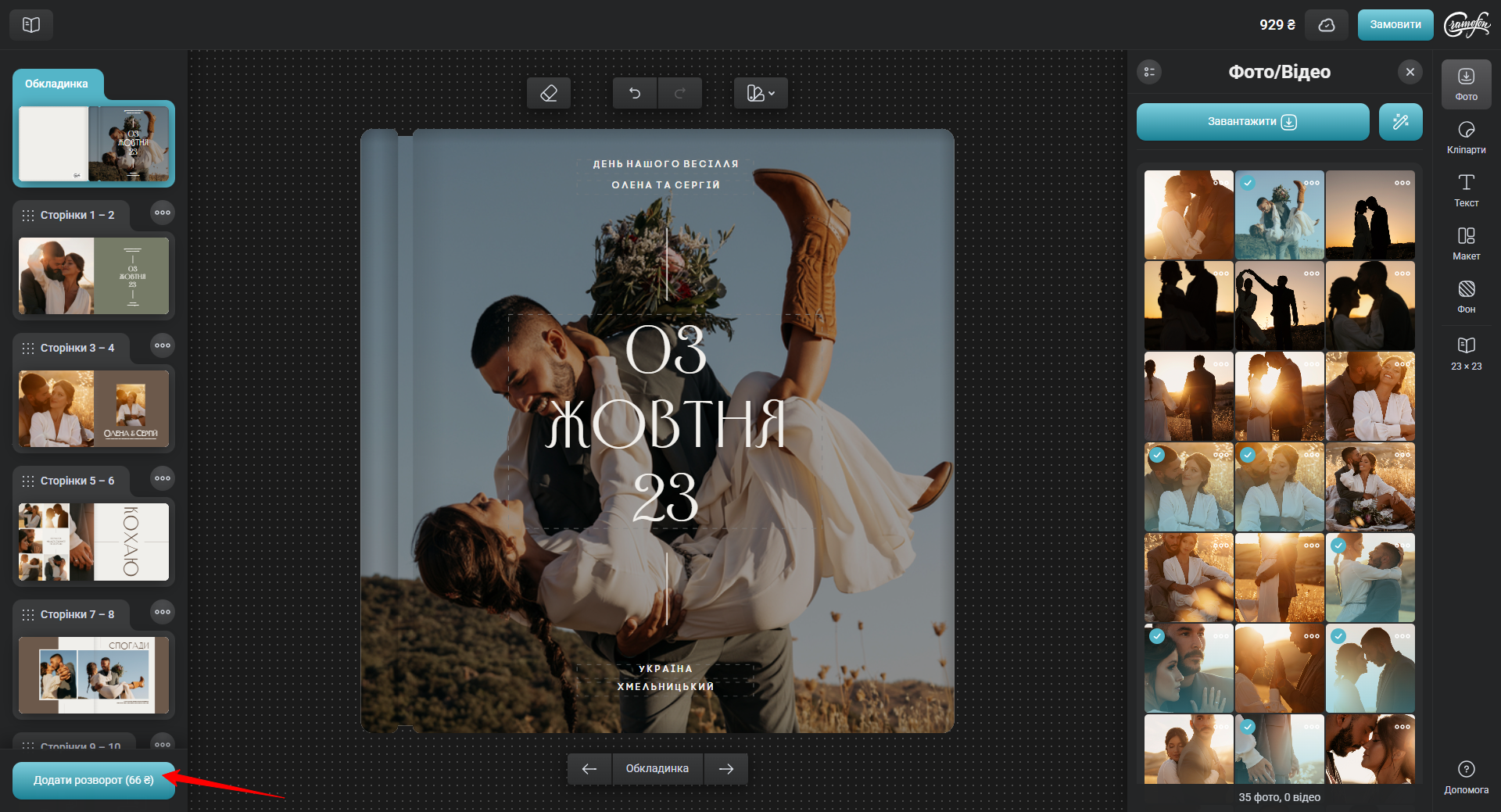Click Додати розворот to add a spread
This screenshot has height=812, width=1501.
pos(93,780)
